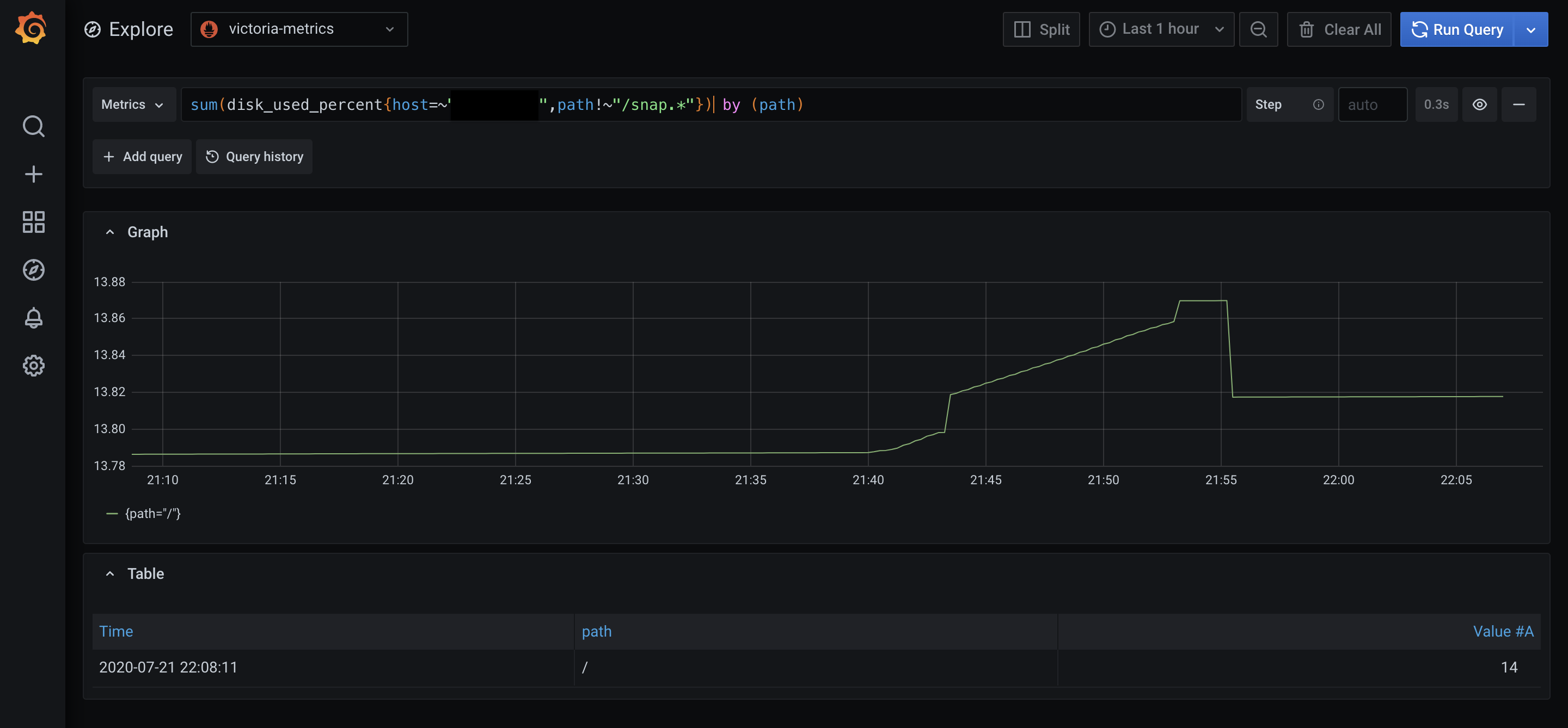Click the value 14 table cell
Screen dimensions: 1568x728
click(1300, 668)
